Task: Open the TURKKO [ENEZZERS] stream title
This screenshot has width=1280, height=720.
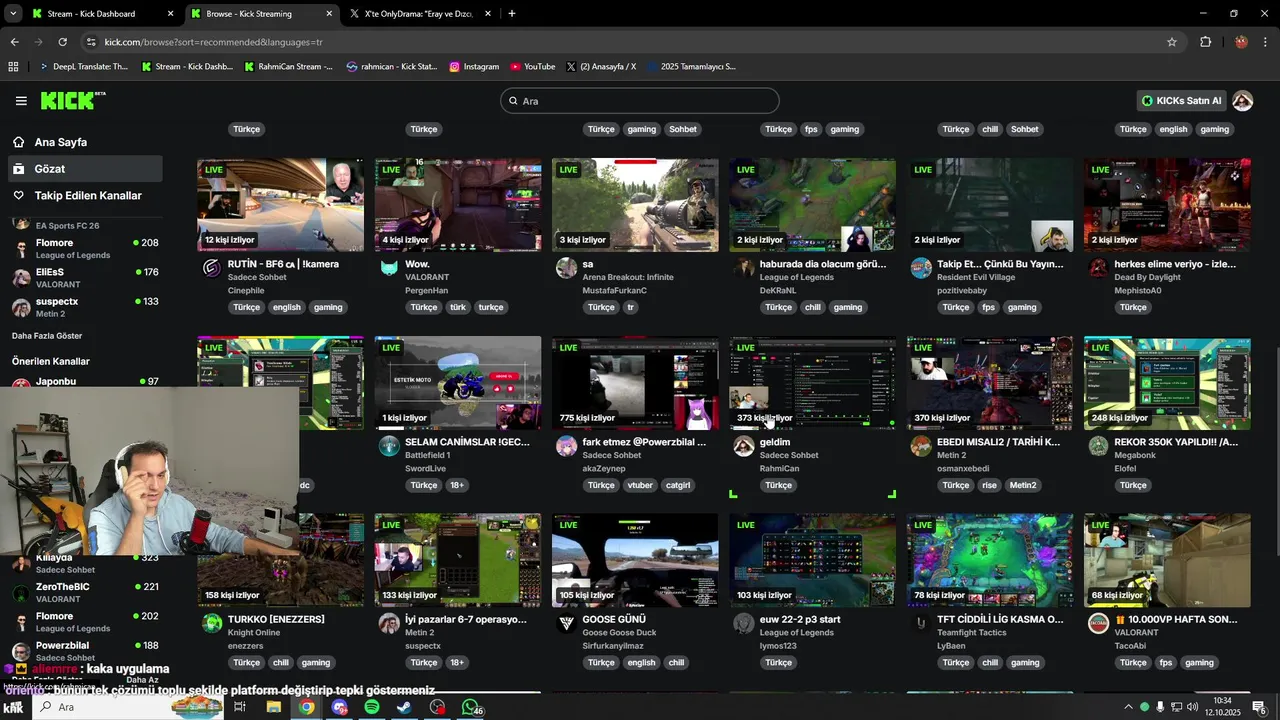Action: click(x=276, y=619)
